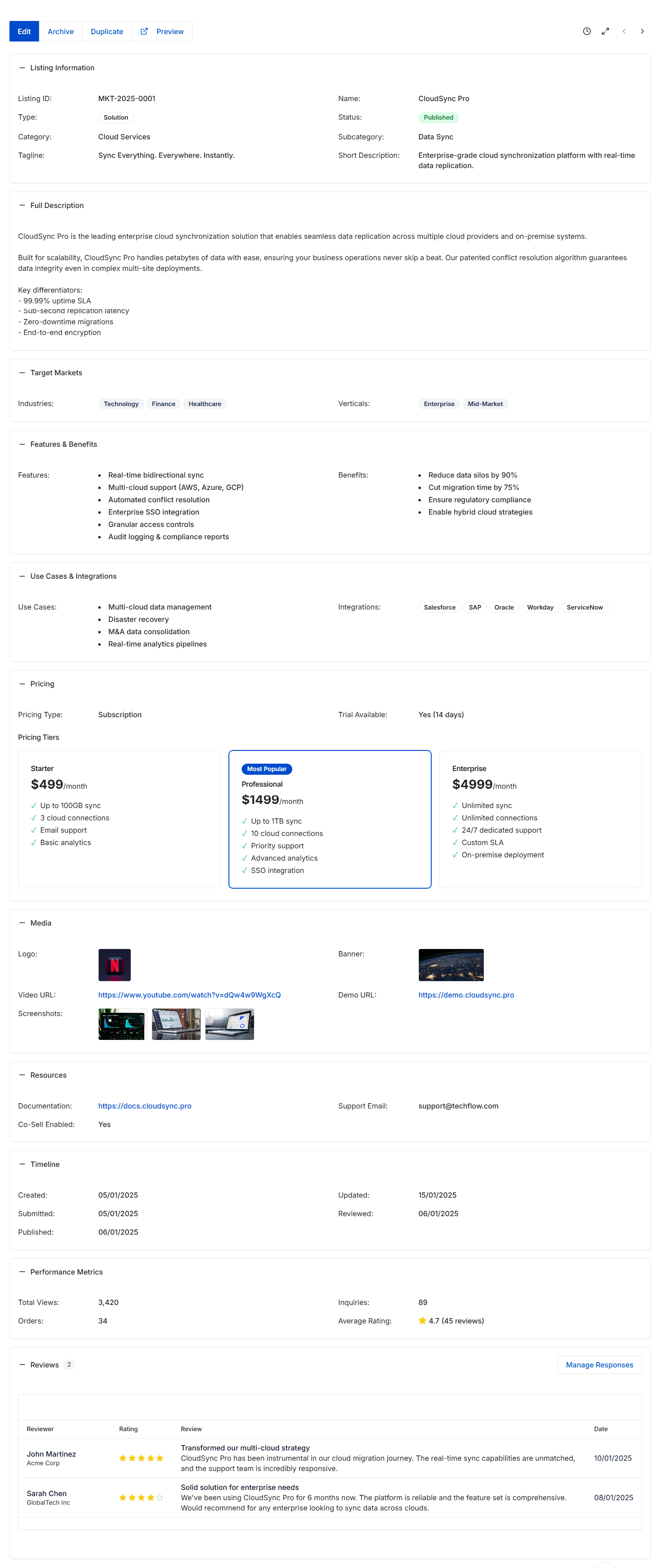Select the Starter pricing tier card
This screenshot has height=1568, width=663.
coord(119,819)
